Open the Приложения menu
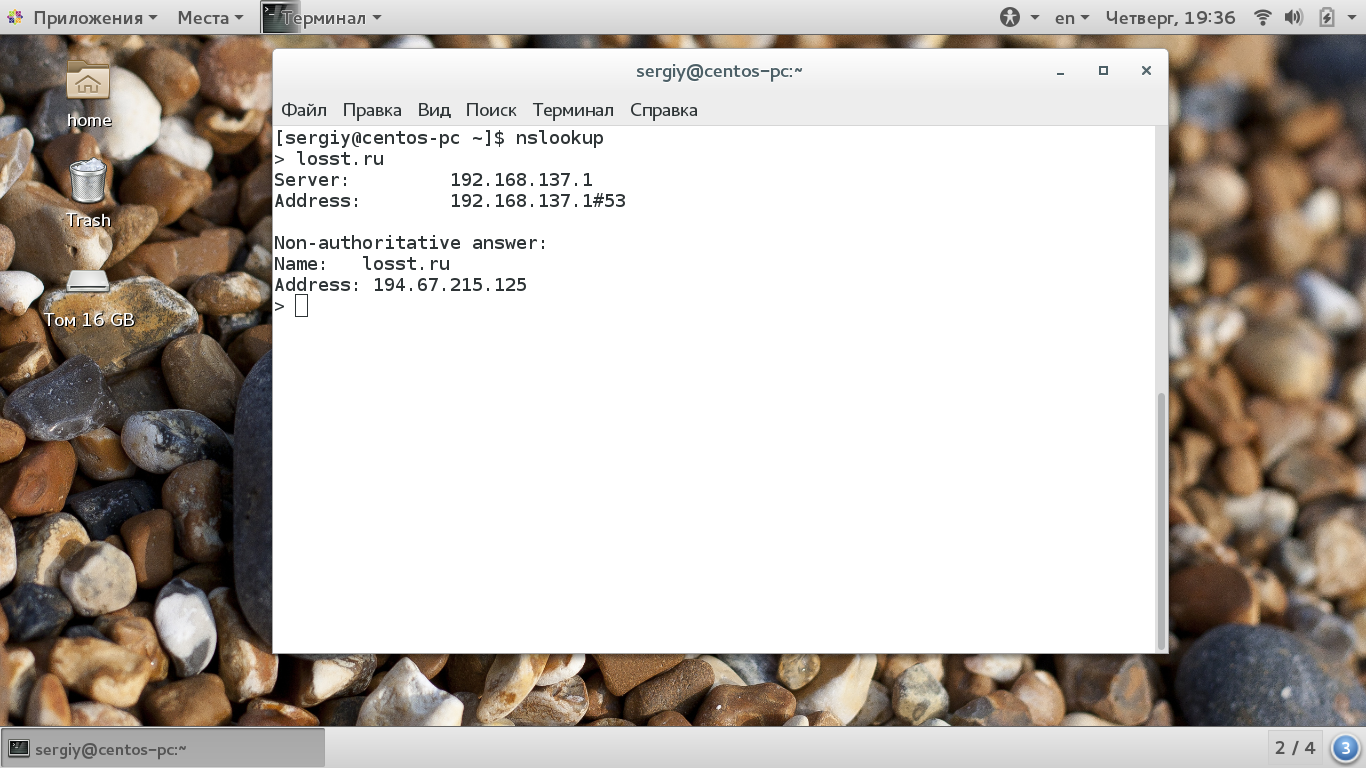This screenshot has height=768, width=1366. (95, 17)
